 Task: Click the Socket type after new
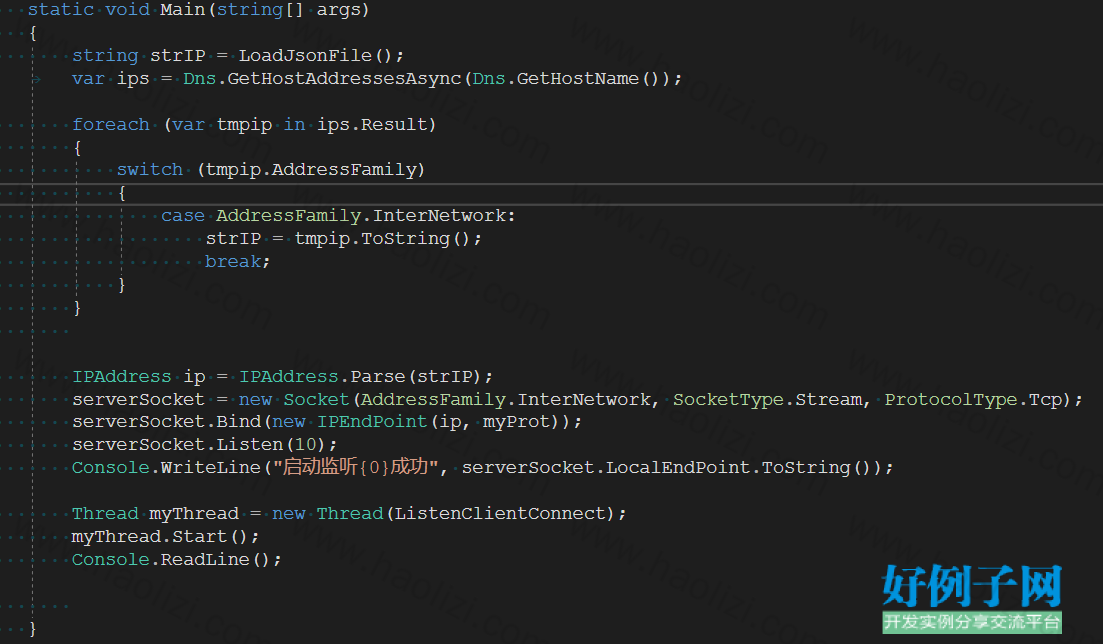click(x=316, y=400)
